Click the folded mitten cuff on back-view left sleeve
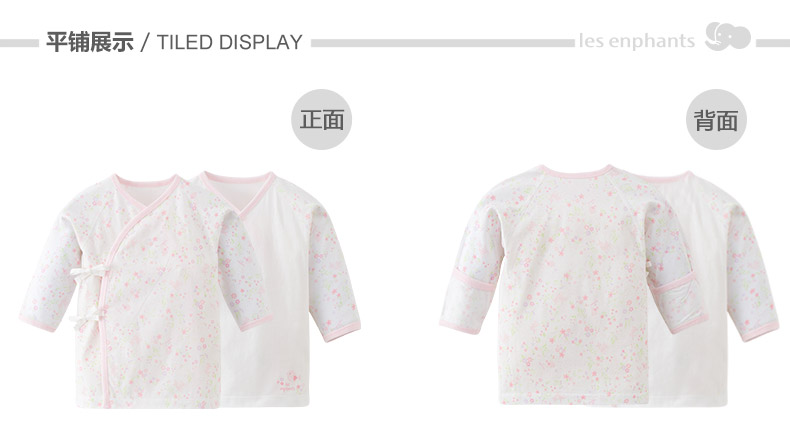 pos(474,285)
